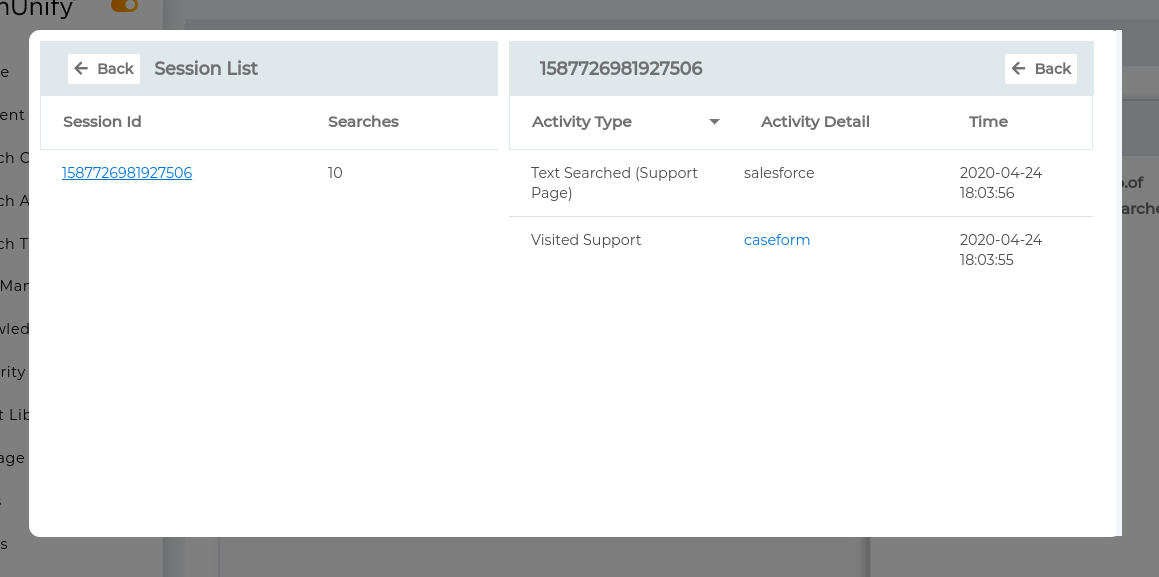Viewport: 1159px width, 577px height.
Task: Expand the Activity Type sort dropdown arrow
Action: click(x=714, y=122)
